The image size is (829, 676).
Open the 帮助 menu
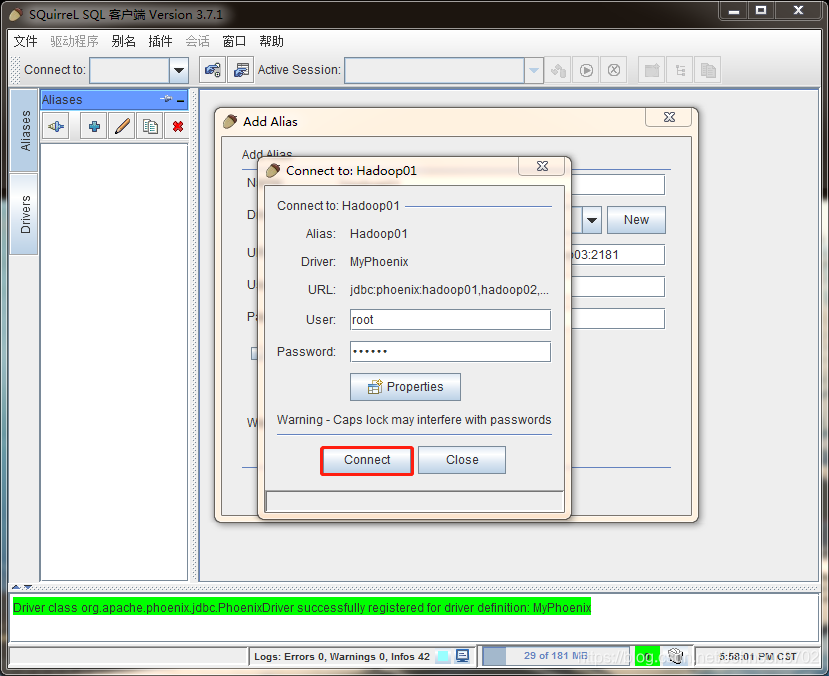click(x=271, y=41)
